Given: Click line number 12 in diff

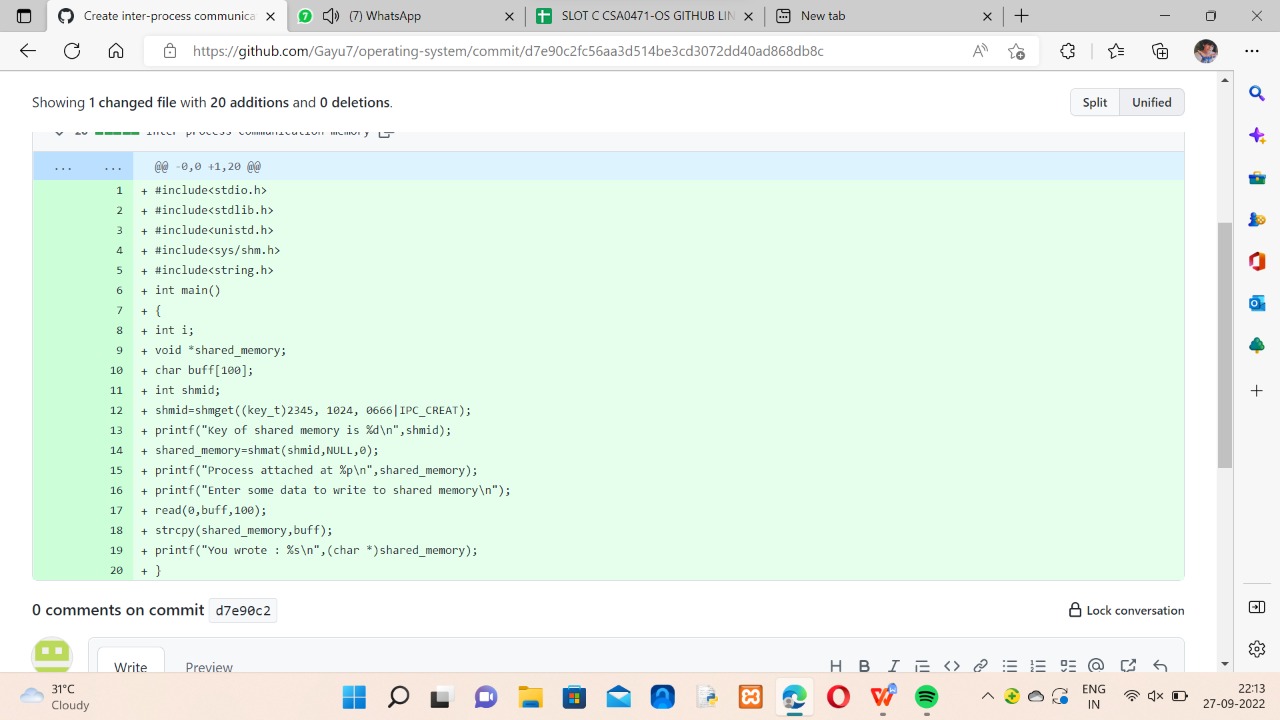Looking at the screenshot, I should [x=117, y=410].
